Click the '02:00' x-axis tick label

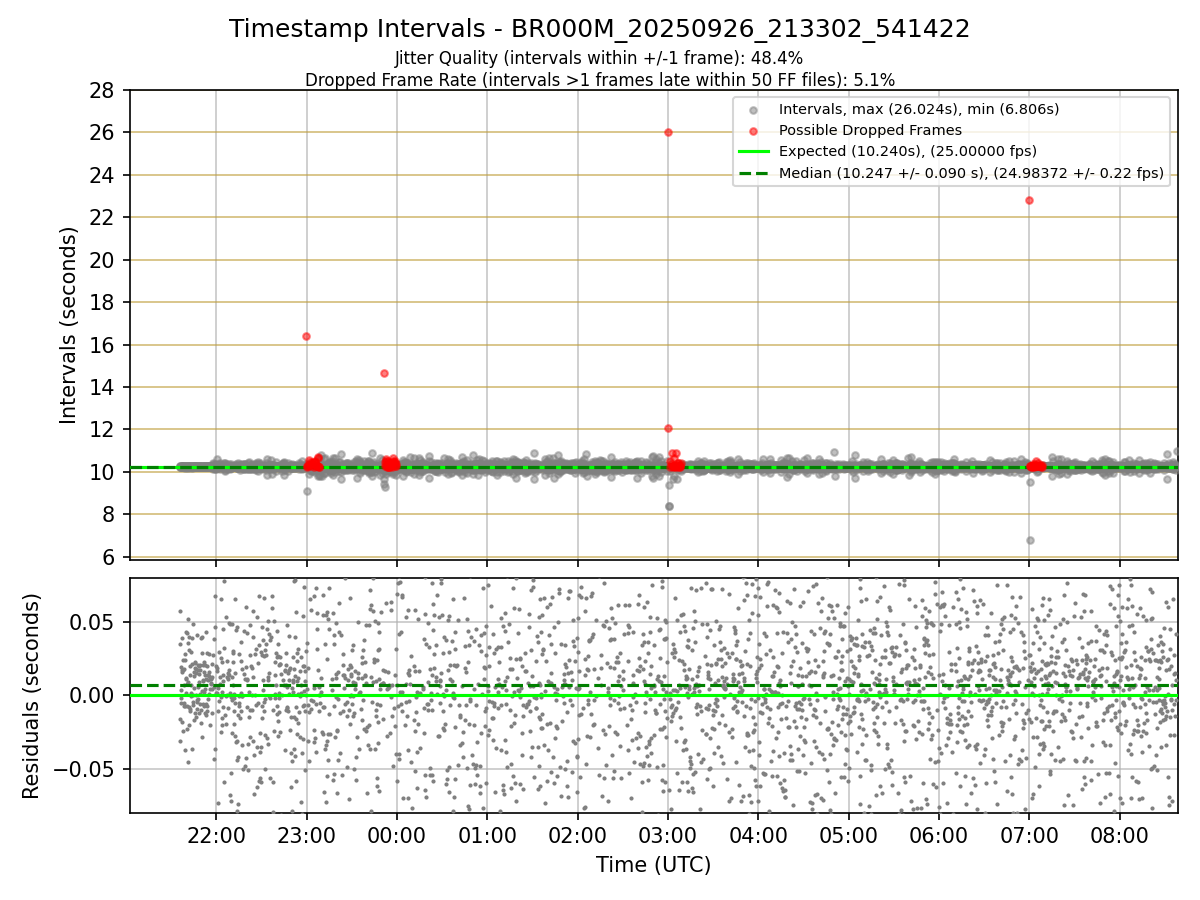pyautogui.click(x=577, y=835)
